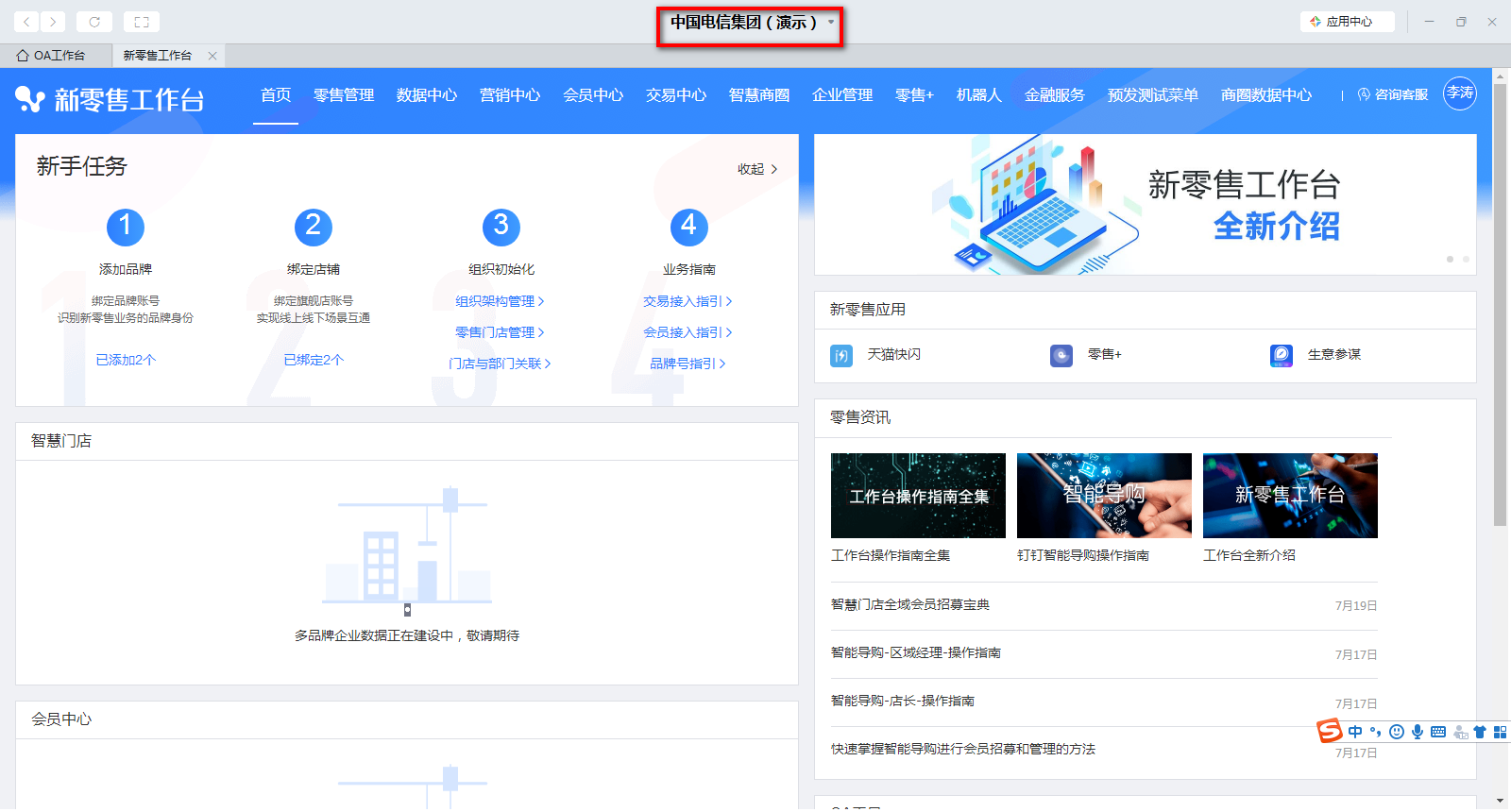This screenshot has width=1511, height=812.
Task: Open the 已添加2个 brand link
Action: click(126, 360)
